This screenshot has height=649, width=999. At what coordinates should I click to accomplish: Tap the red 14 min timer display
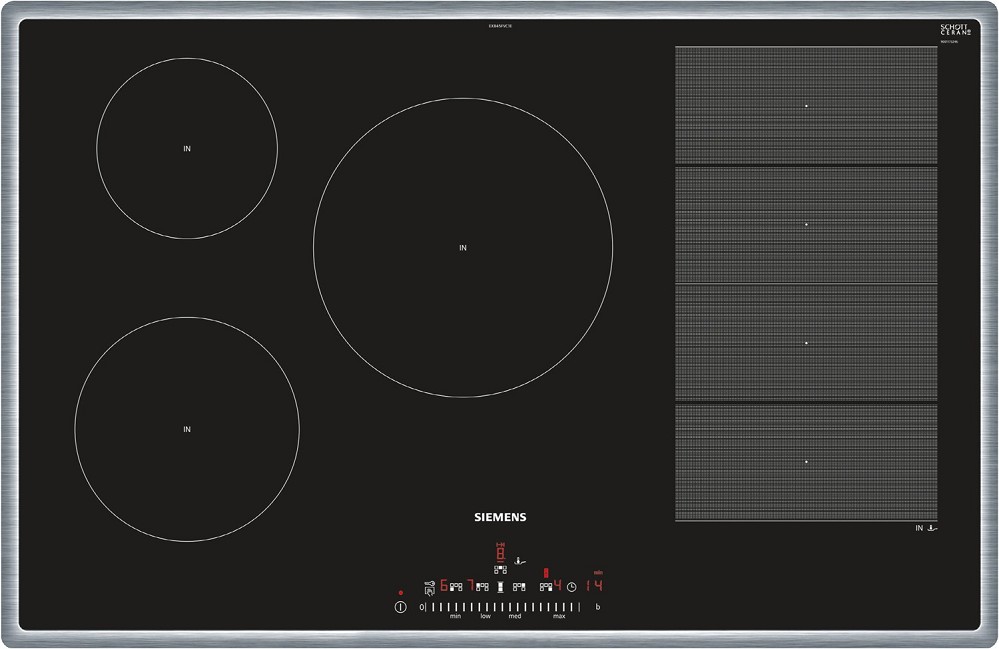pyautogui.click(x=594, y=586)
